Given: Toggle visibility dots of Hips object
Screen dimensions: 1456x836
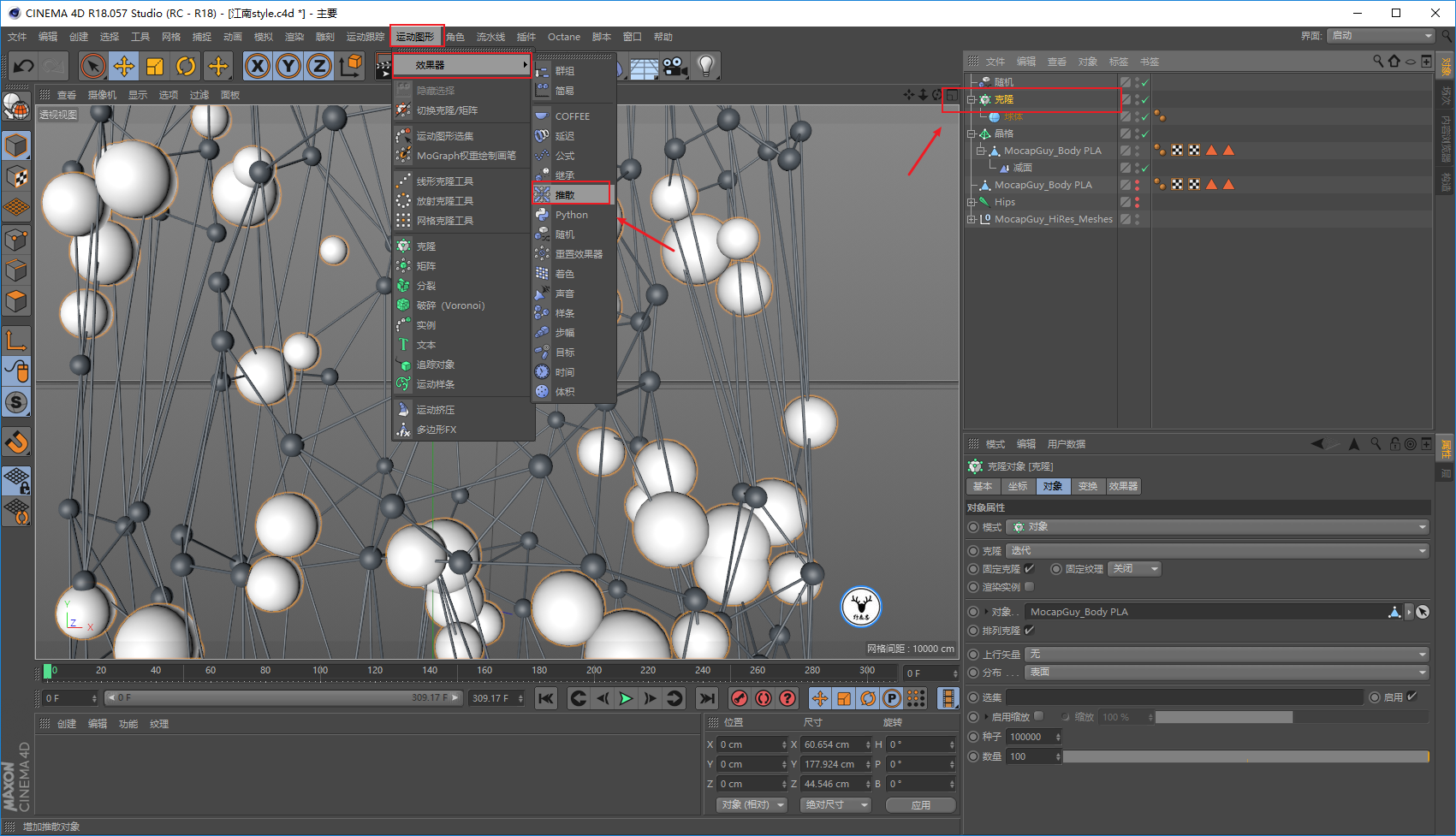Looking at the screenshot, I should (x=1138, y=202).
